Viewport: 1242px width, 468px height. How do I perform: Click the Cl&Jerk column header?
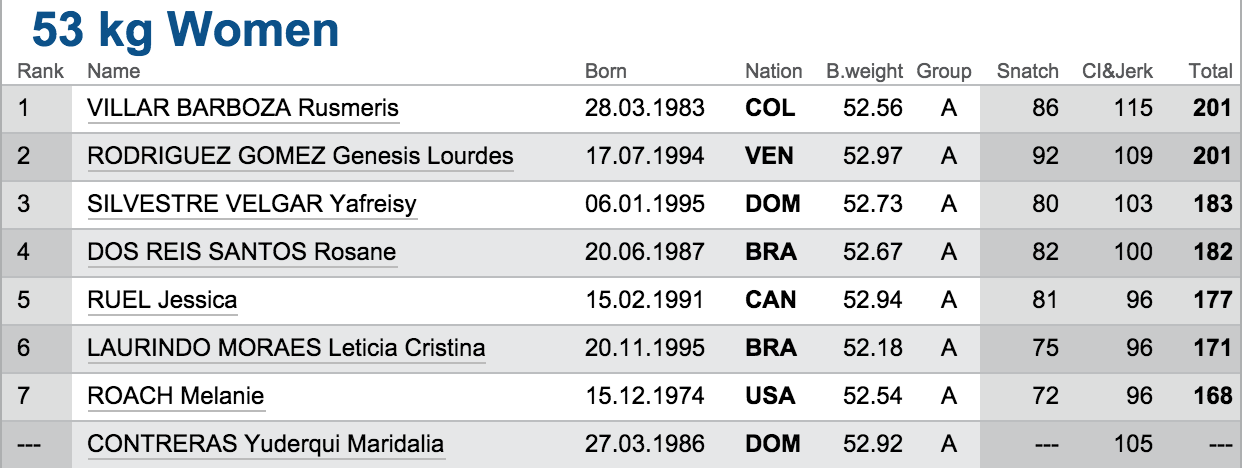pyautogui.click(x=1118, y=71)
